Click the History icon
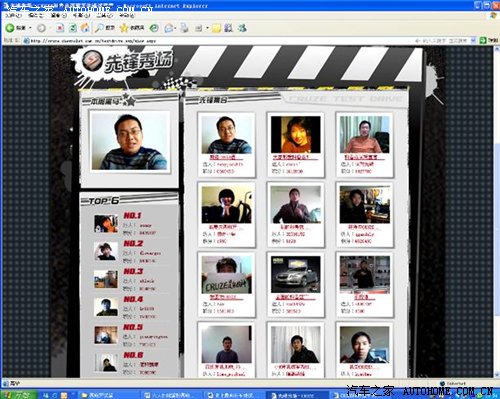 [x=154, y=28]
